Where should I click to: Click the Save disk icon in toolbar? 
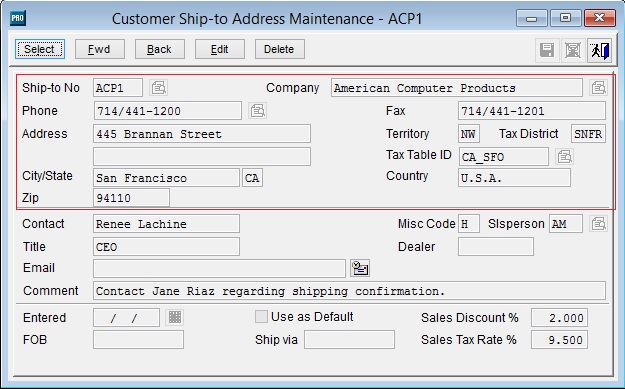pos(547,50)
